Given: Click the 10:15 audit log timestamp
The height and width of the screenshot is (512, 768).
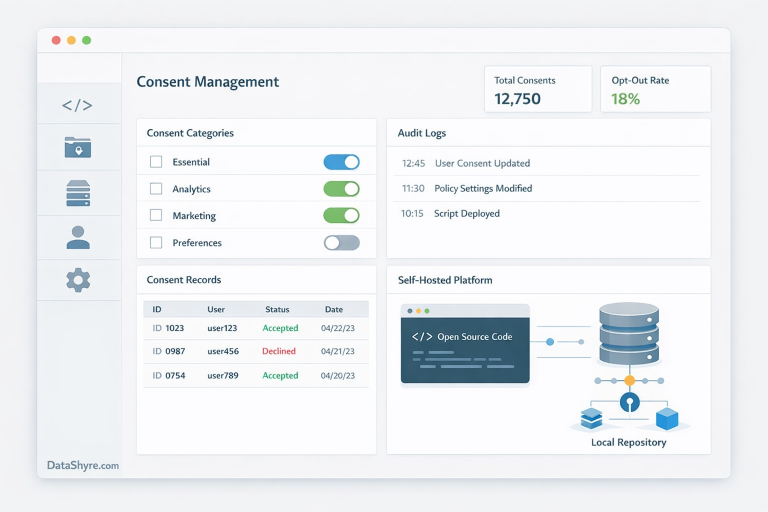Looking at the screenshot, I should tap(412, 214).
